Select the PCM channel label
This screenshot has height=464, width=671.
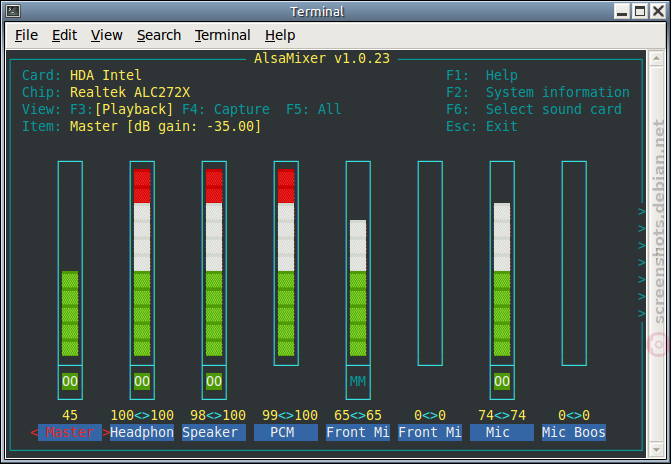click(x=286, y=432)
